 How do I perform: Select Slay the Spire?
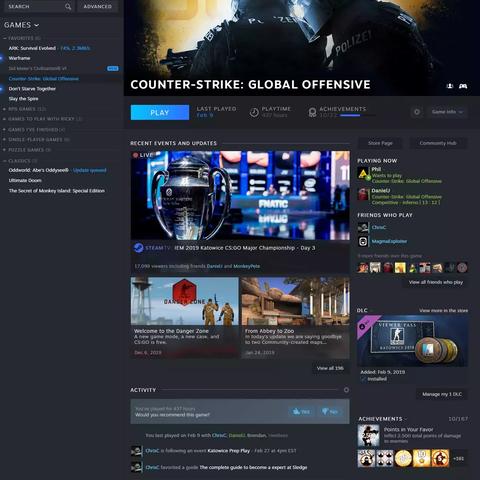click(x=23, y=99)
